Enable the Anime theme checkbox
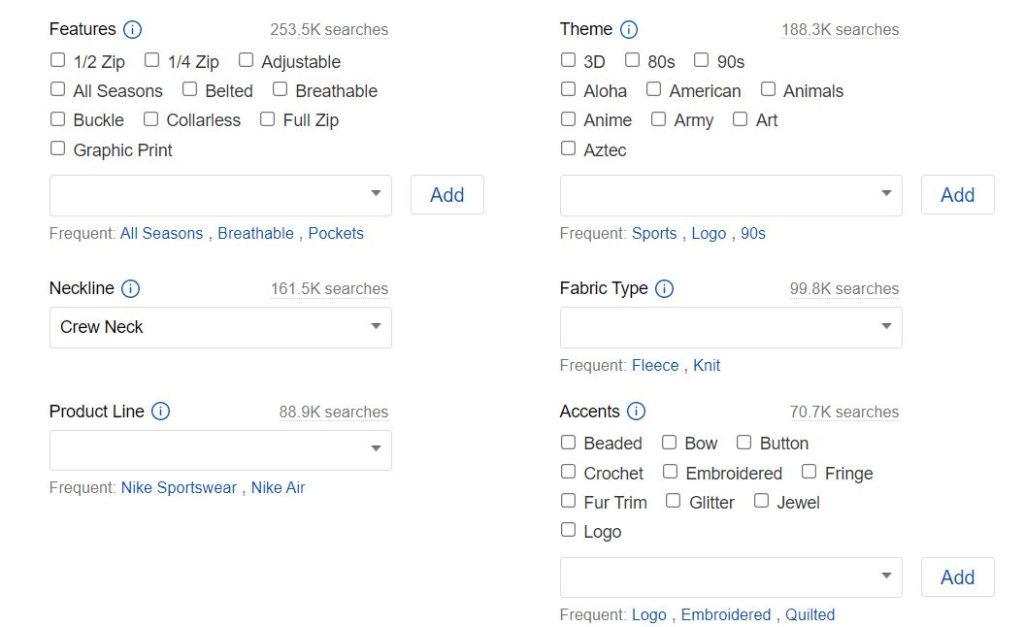The height and width of the screenshot is (627, 1024). point(568,120)
